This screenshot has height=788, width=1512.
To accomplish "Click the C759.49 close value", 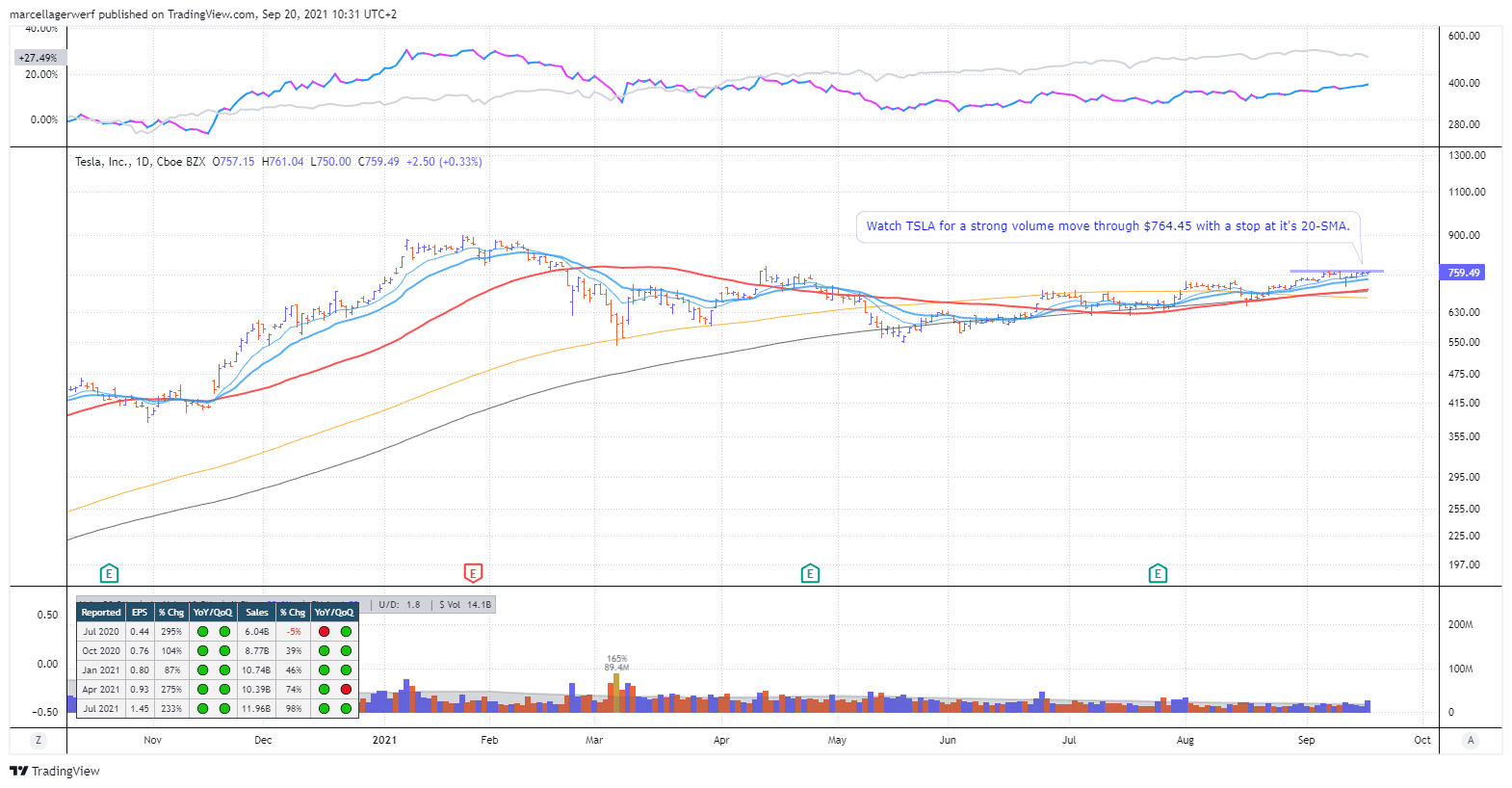I will click(x=378, y=162).
